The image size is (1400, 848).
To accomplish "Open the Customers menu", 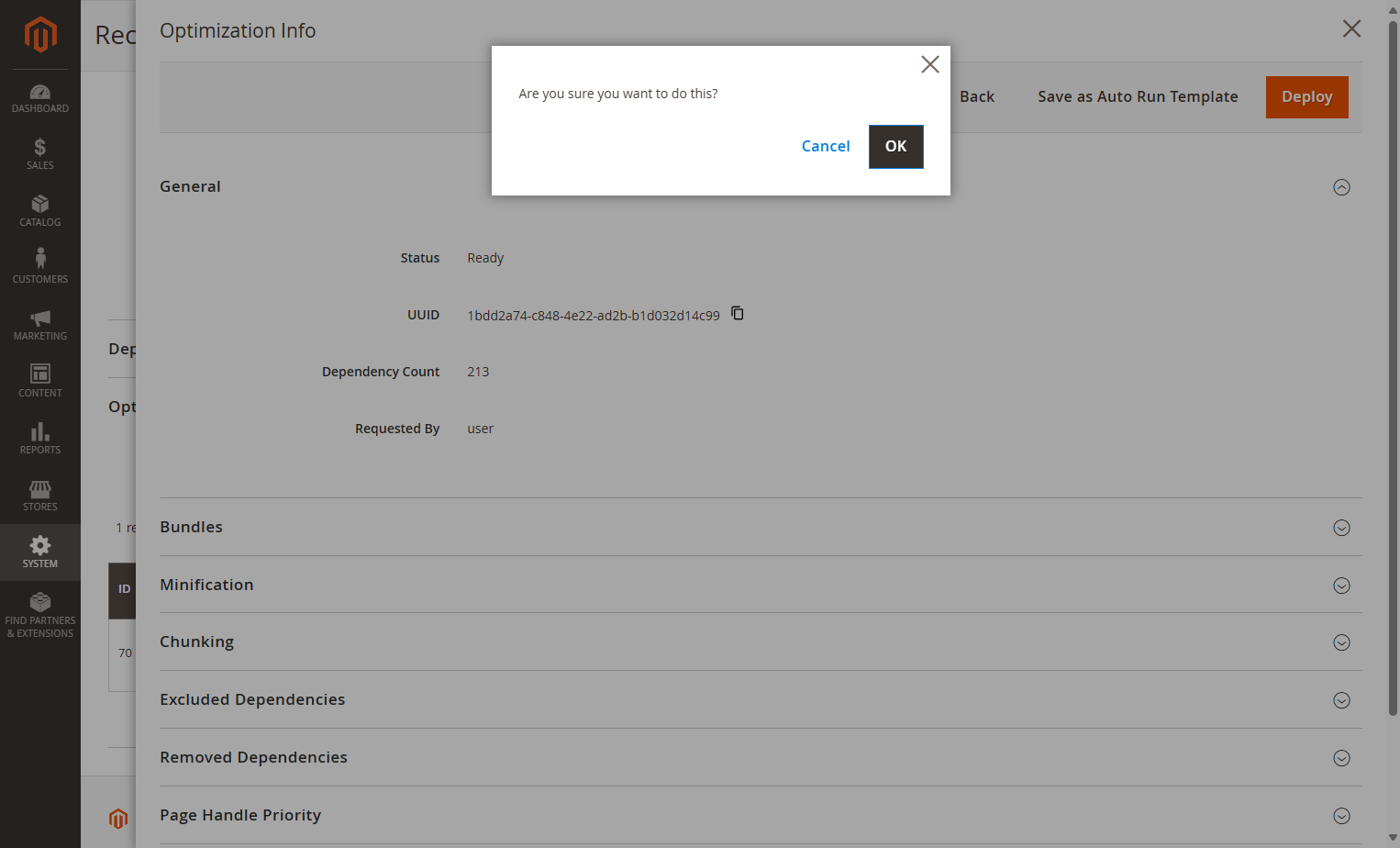I will tap(40, 268).
